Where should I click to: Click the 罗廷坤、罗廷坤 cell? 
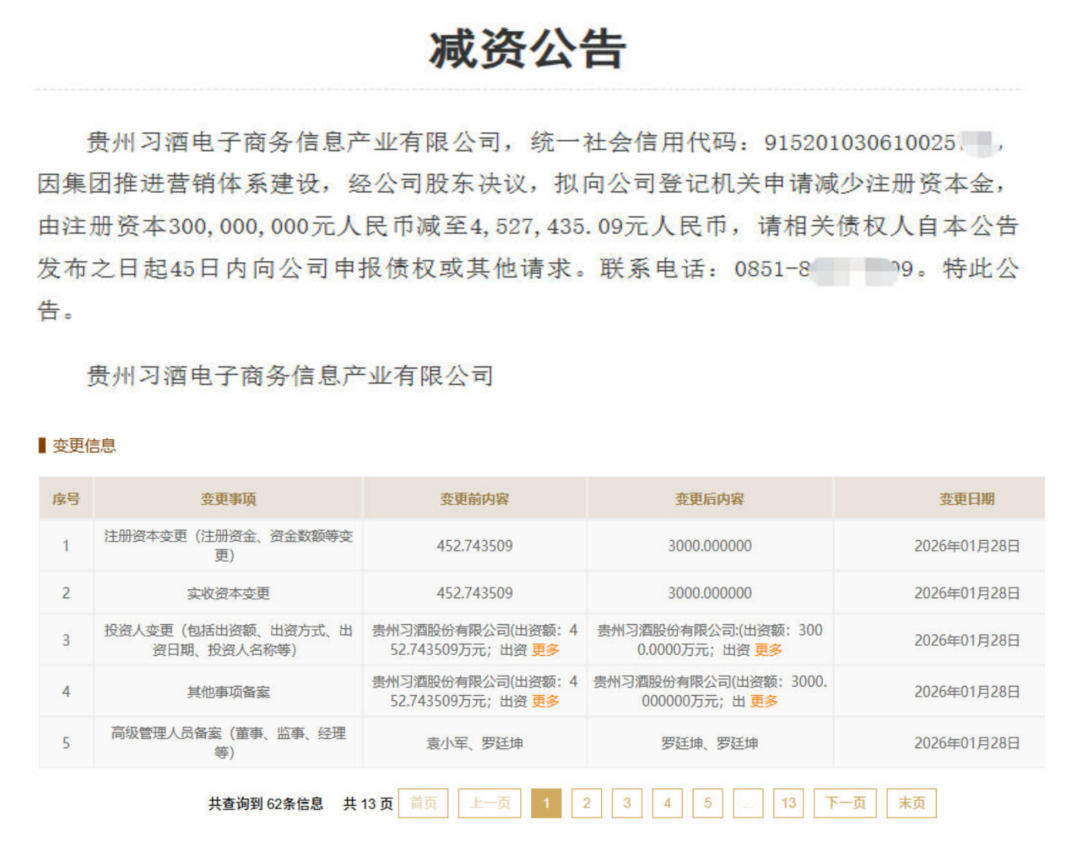[x=710, y=743]
